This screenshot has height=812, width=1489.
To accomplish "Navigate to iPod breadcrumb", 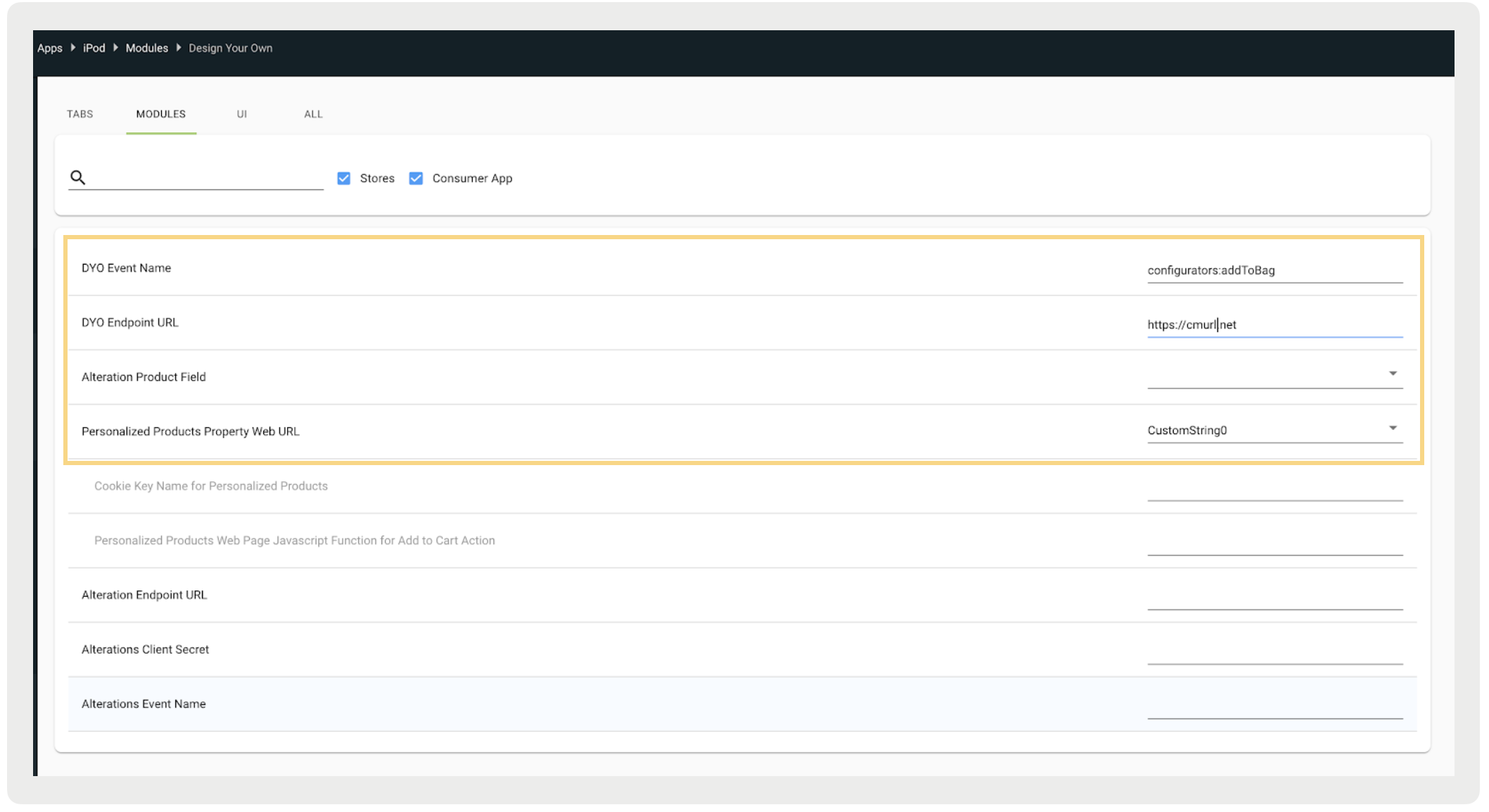I will (94, 48).
